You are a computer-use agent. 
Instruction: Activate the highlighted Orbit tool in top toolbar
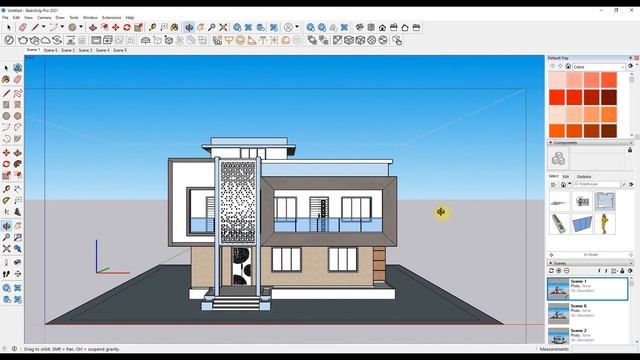click(189, 27)
